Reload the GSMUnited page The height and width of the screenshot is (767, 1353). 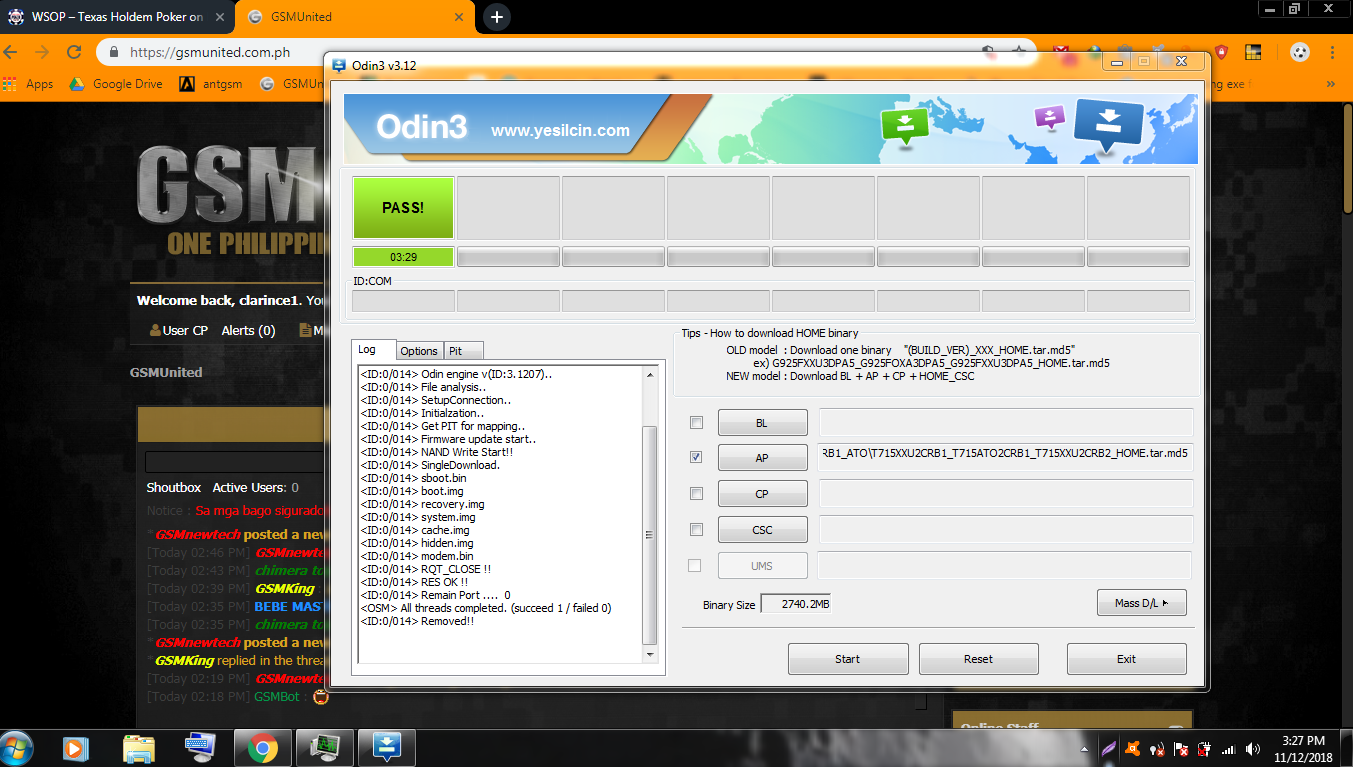point(74,52)
